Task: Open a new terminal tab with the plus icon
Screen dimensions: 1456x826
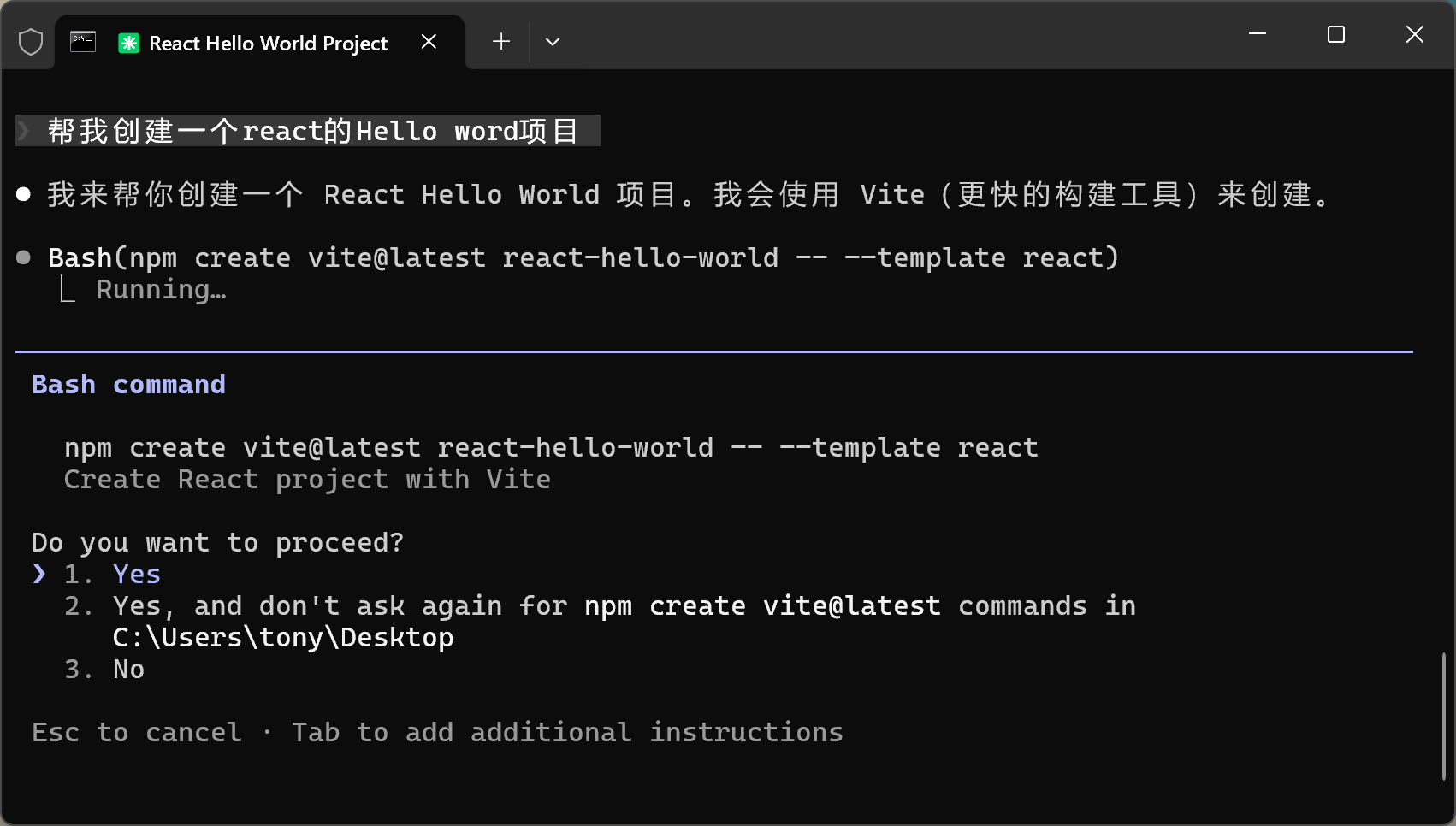Action: pyautogui.click(x=500, y=41)
